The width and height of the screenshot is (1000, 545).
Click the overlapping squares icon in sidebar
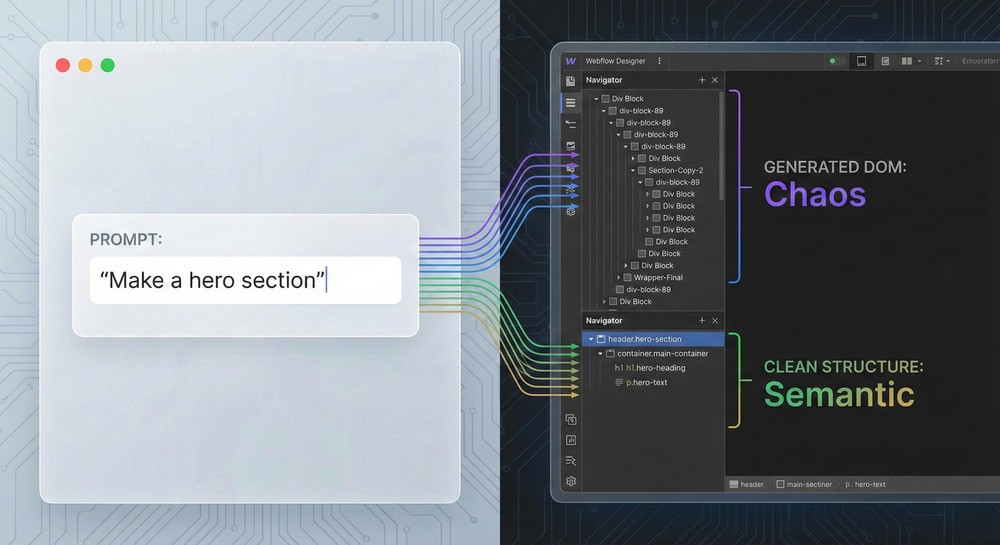click(571, 419)
